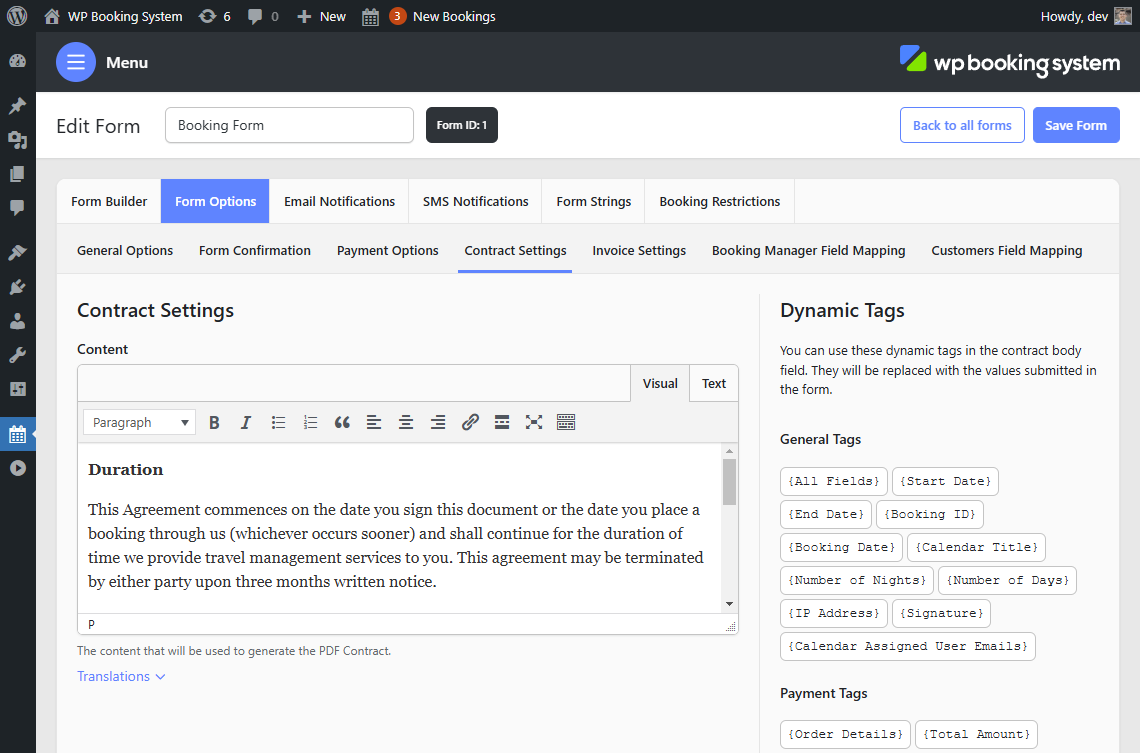1140x753 pixels.
Task: Click the plus New icon
Action: 304,16
